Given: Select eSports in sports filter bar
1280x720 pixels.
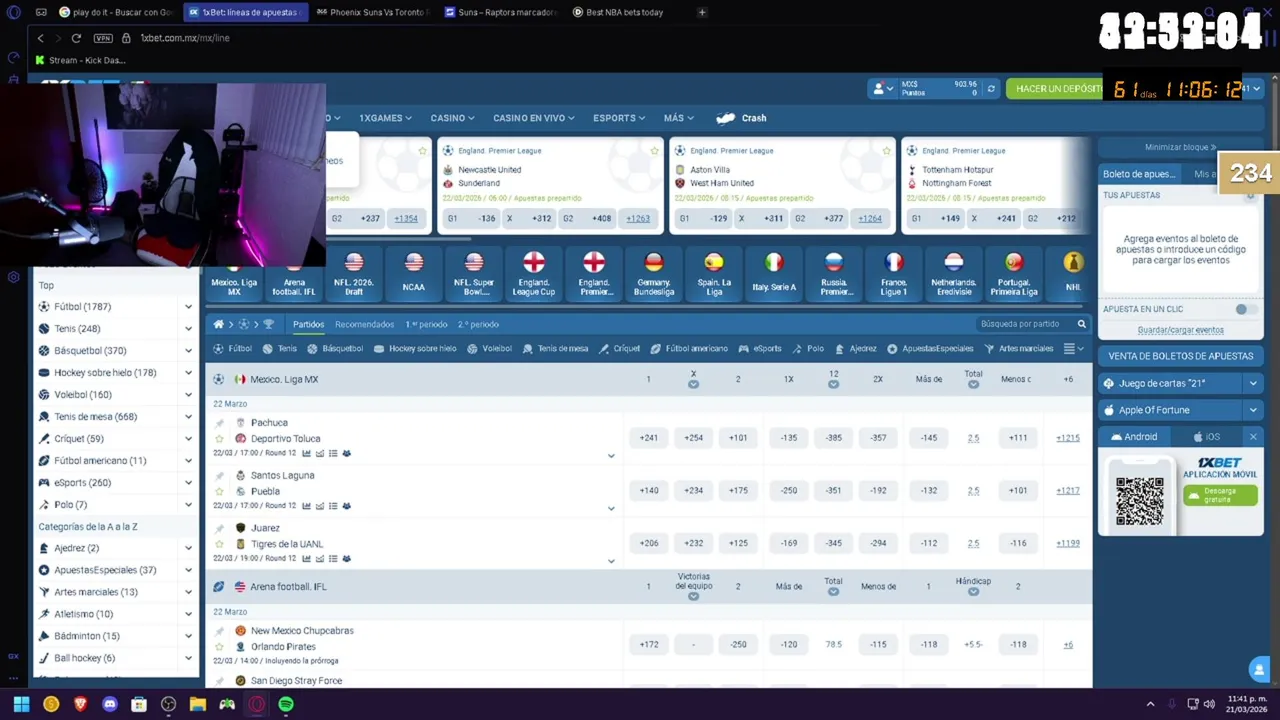Looking at the screenshot, I should coord(760,349).
